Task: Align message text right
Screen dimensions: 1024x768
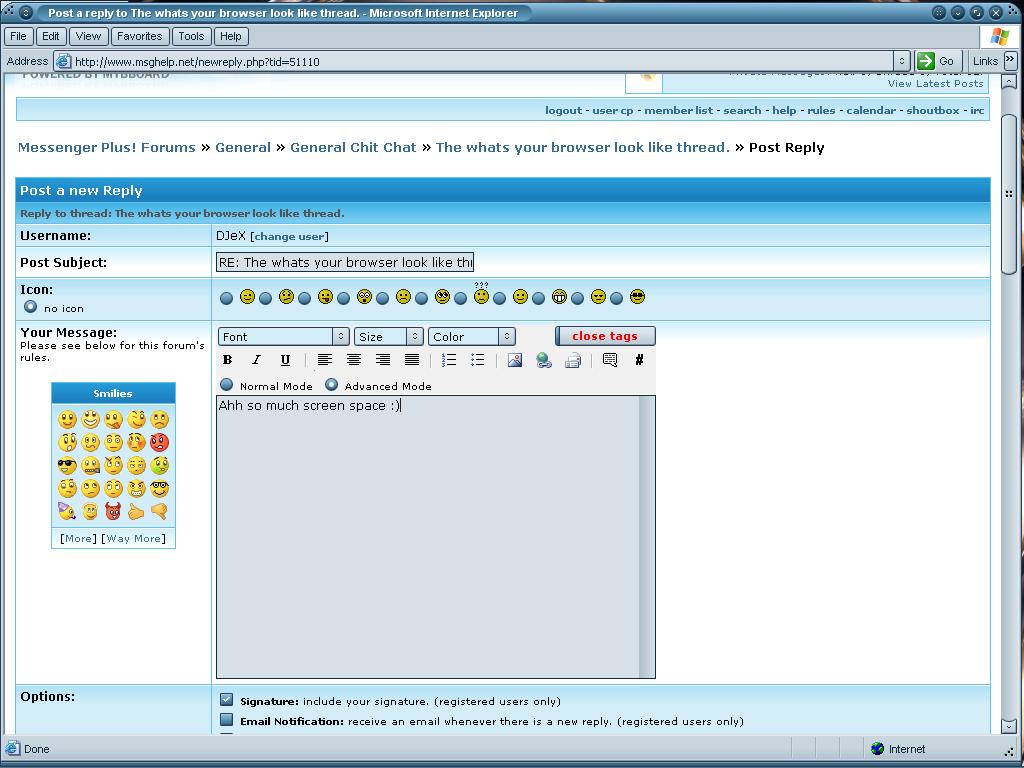Action: (x=383, y=360)
